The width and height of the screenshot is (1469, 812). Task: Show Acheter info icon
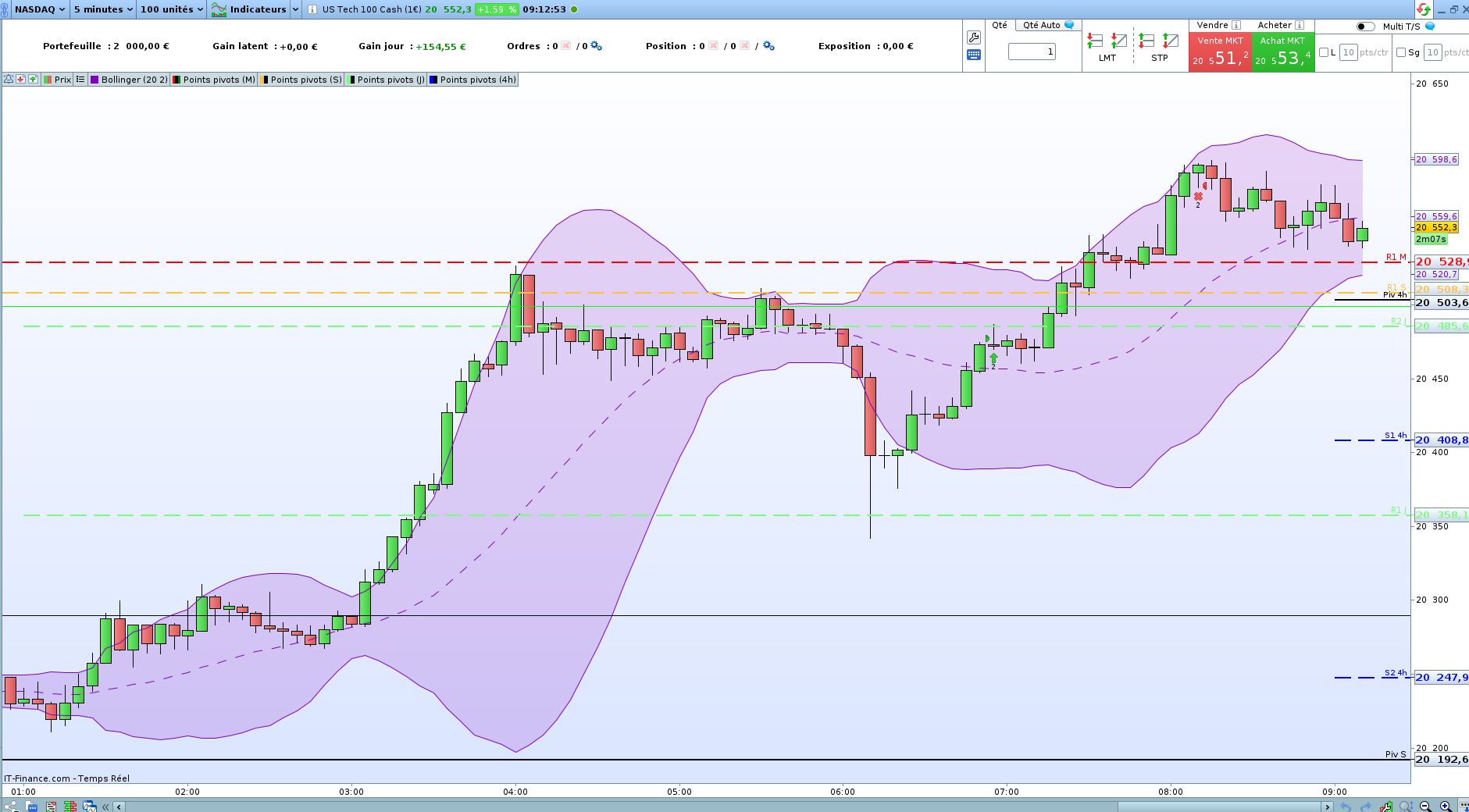(1300, 25)
